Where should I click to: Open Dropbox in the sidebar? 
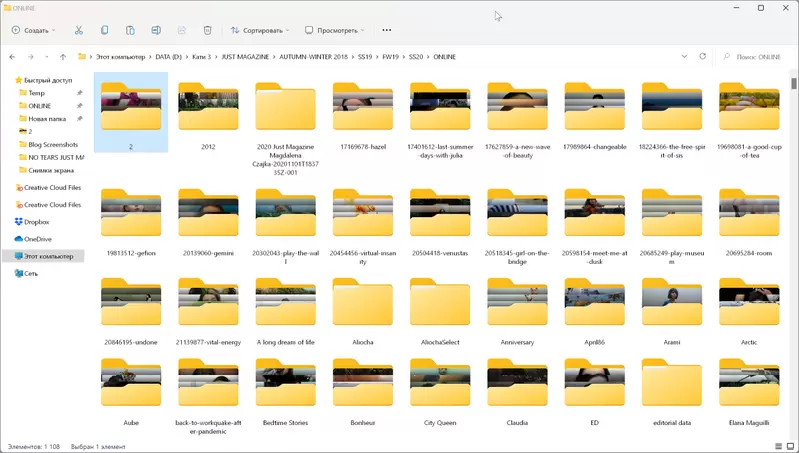pyautogui.click(x=36, y=222)
